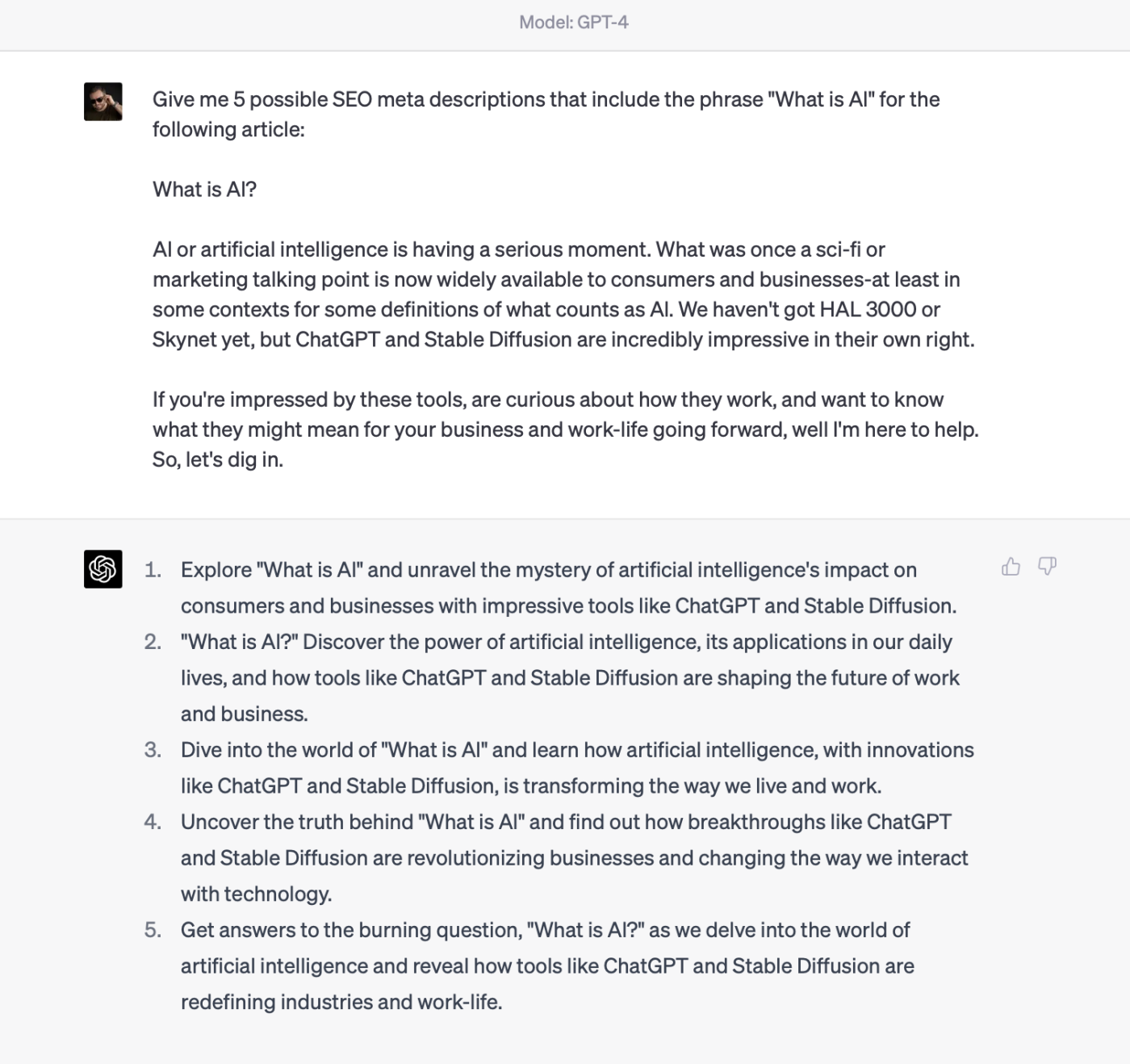Select the meta description line starting "Dive into the world"
Screen dimensions: 1130x1064
577,750
